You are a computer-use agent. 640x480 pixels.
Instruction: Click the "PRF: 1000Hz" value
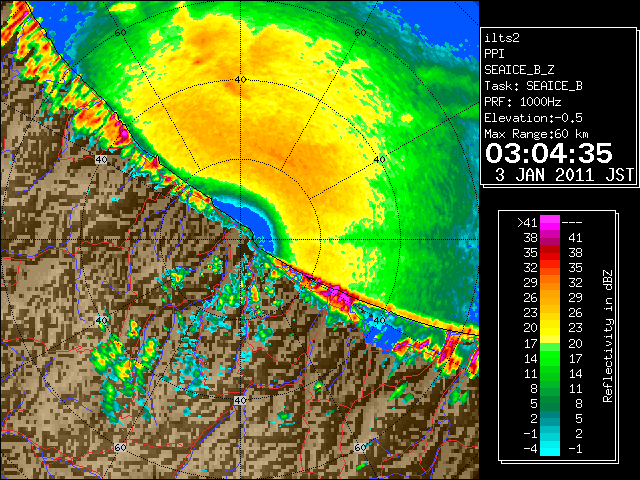coord(522,102)
